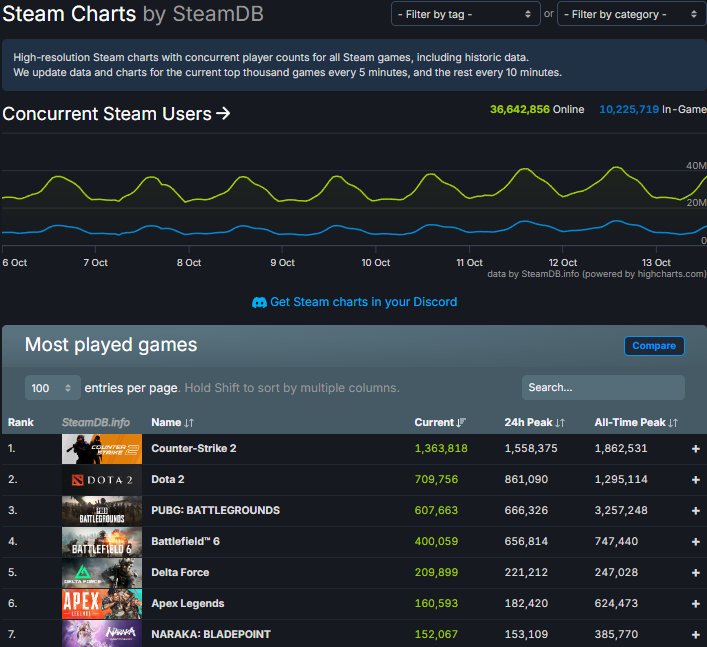Expand the entries per page selector
The image size is (707, 647).
point(53,387)
